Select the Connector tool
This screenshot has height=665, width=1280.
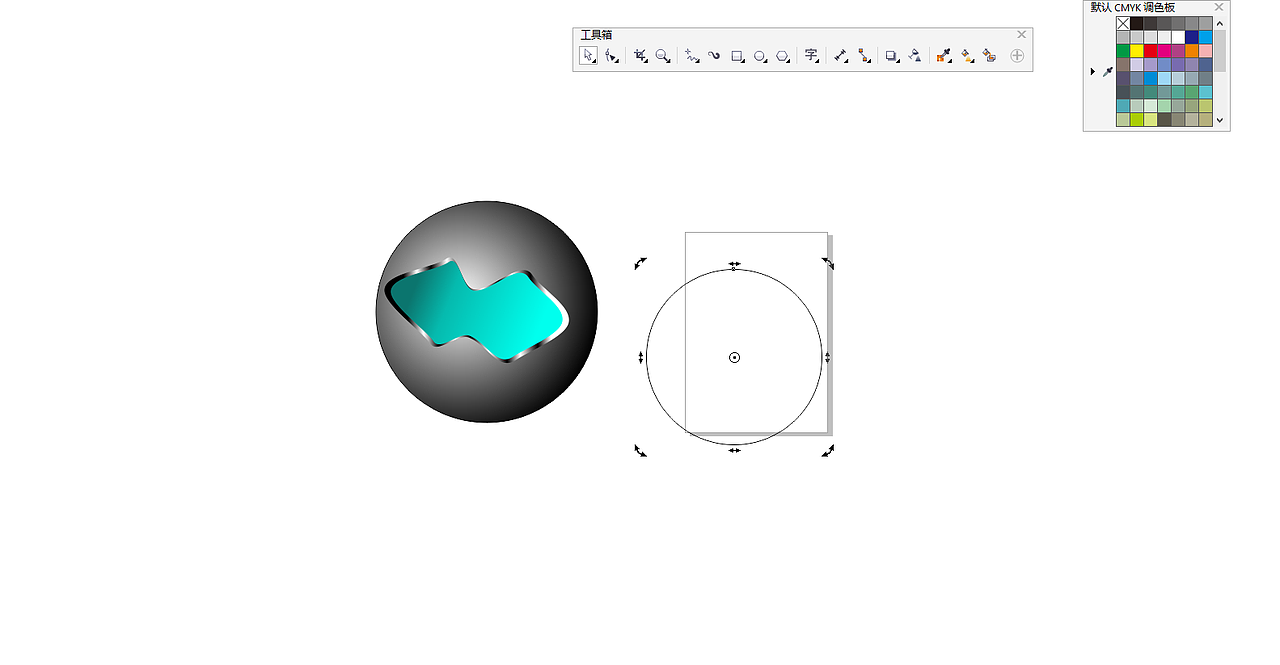pos(864,56)
